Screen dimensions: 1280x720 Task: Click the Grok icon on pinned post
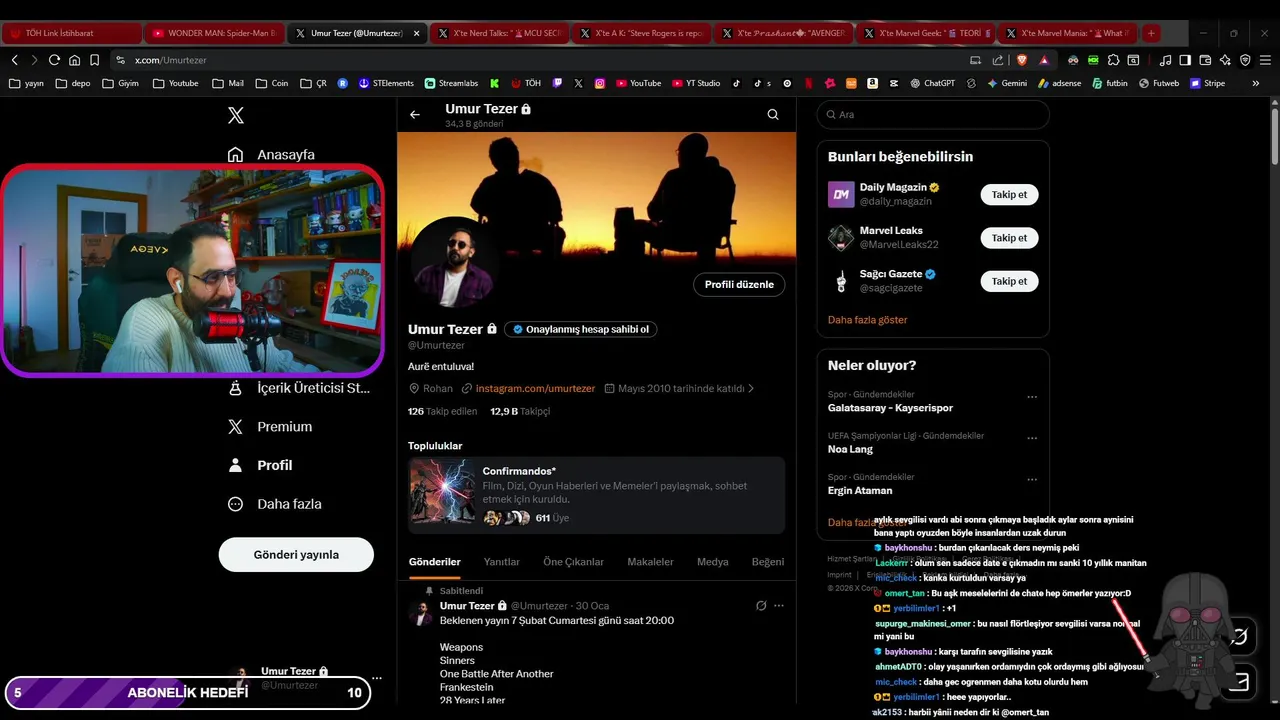761,605
